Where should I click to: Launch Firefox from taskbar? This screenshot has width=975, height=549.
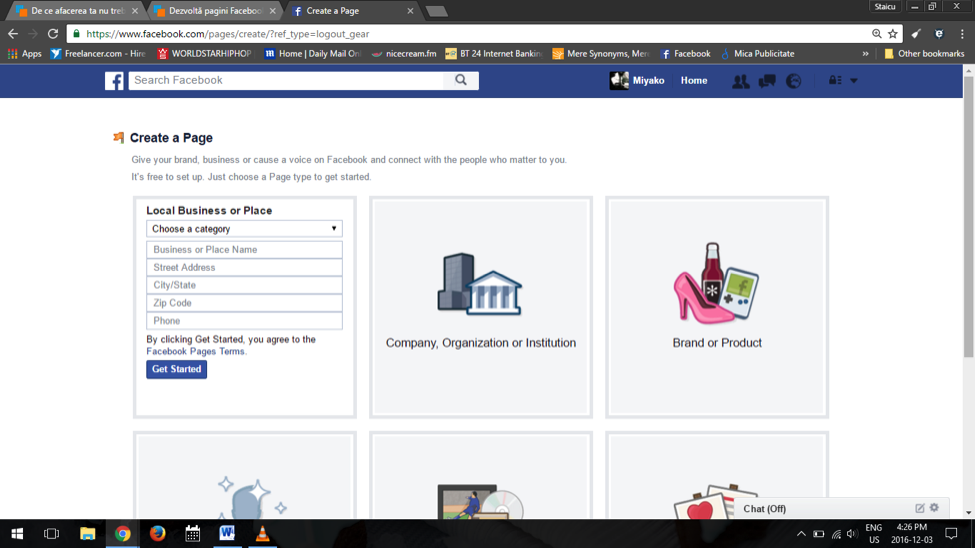click(x=157, y=533)
